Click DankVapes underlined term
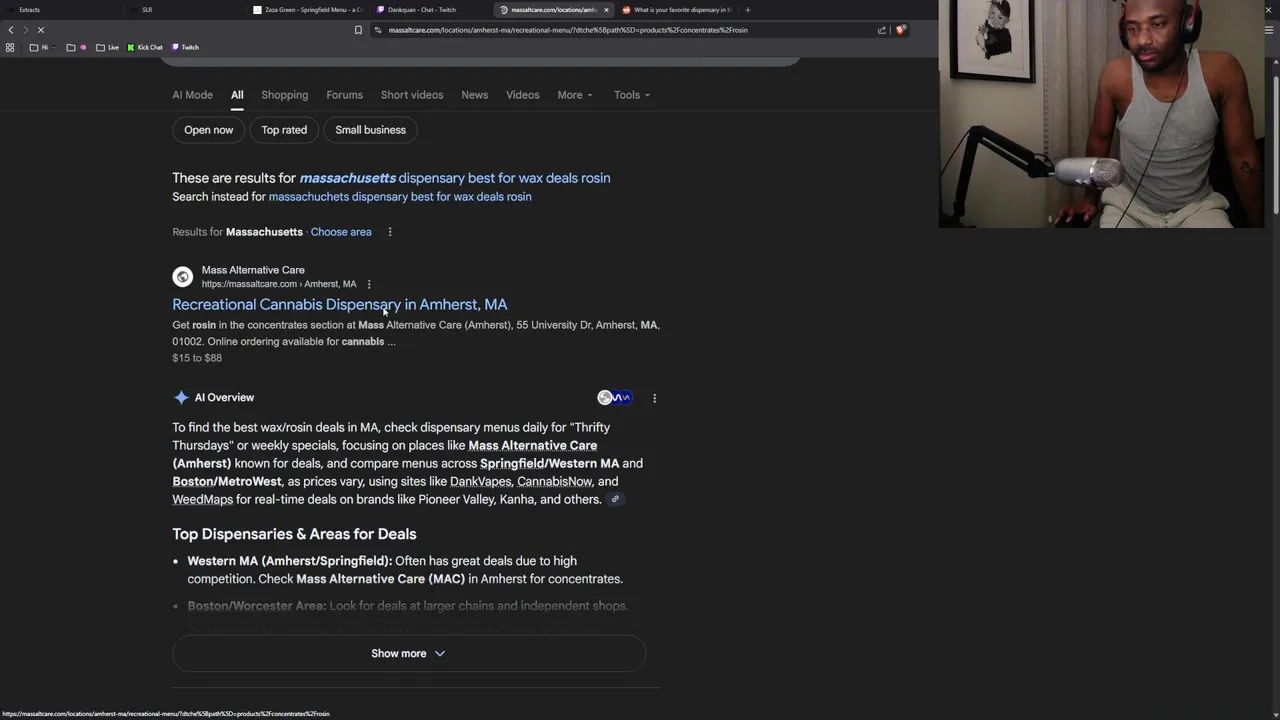Image resolution: width=1280 pixels, height=720 pixels. coord(480,482)
